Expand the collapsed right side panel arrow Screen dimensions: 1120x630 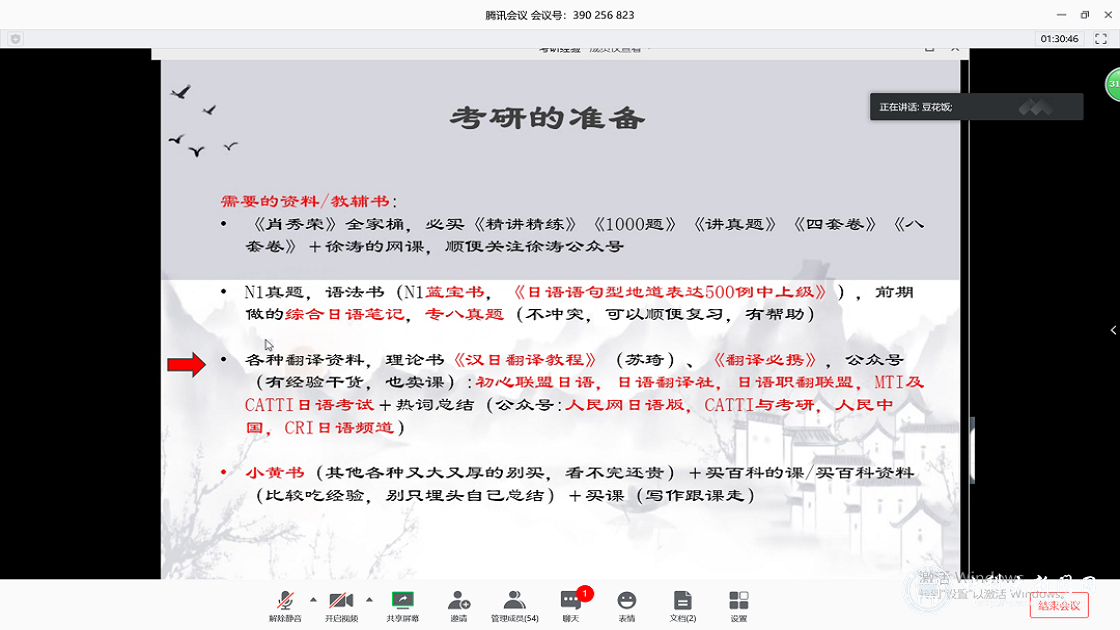(x=1114, y=330)
